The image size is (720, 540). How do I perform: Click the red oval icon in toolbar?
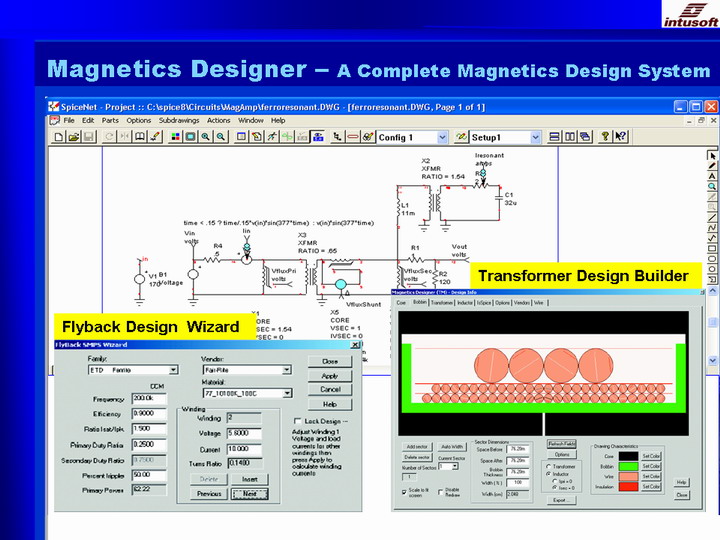tap(353, 137)
